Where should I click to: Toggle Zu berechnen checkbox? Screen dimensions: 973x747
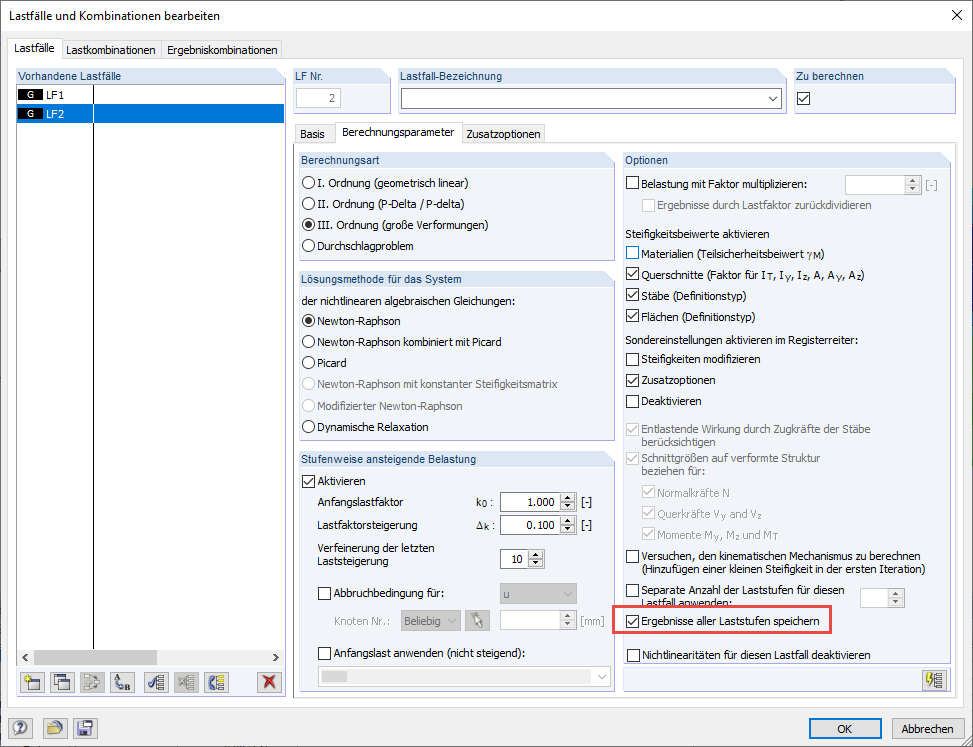coord(804,98)
